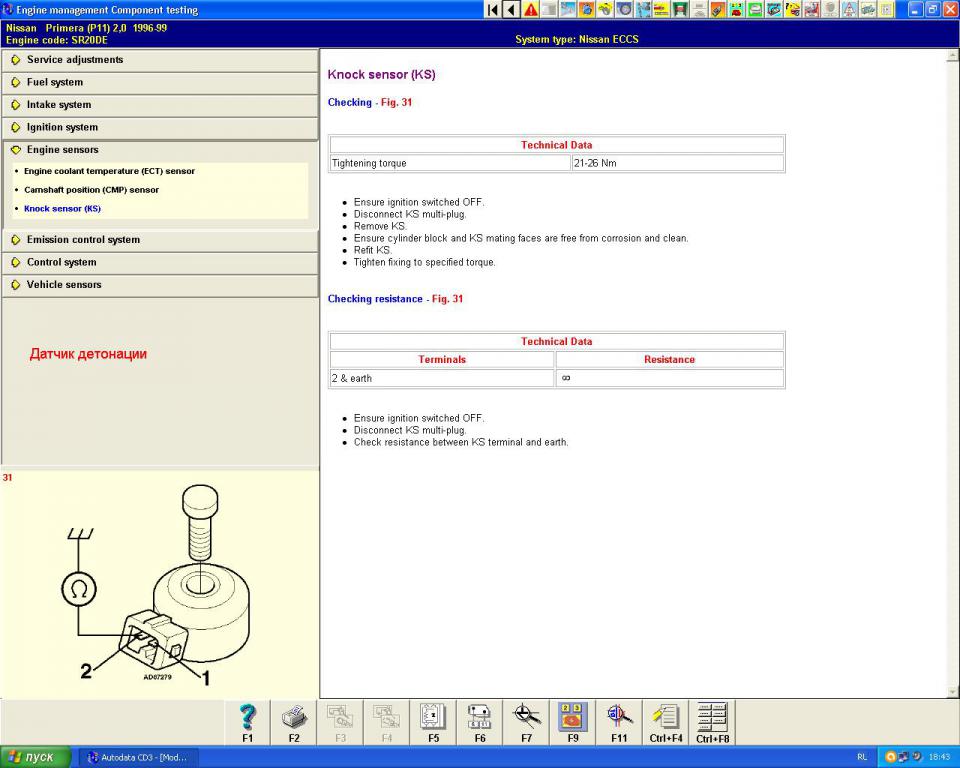Open the F5 component pin data icon
The height and width of the screenshot is (768, 960).
(433, 723)
